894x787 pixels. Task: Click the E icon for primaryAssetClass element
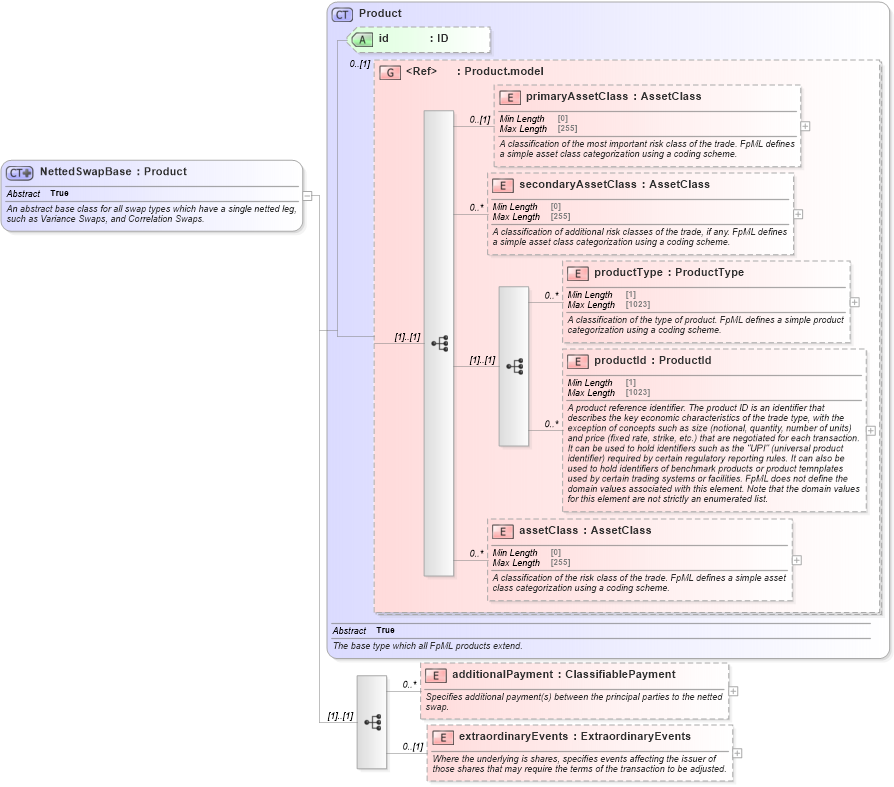(x=510, y=97)
